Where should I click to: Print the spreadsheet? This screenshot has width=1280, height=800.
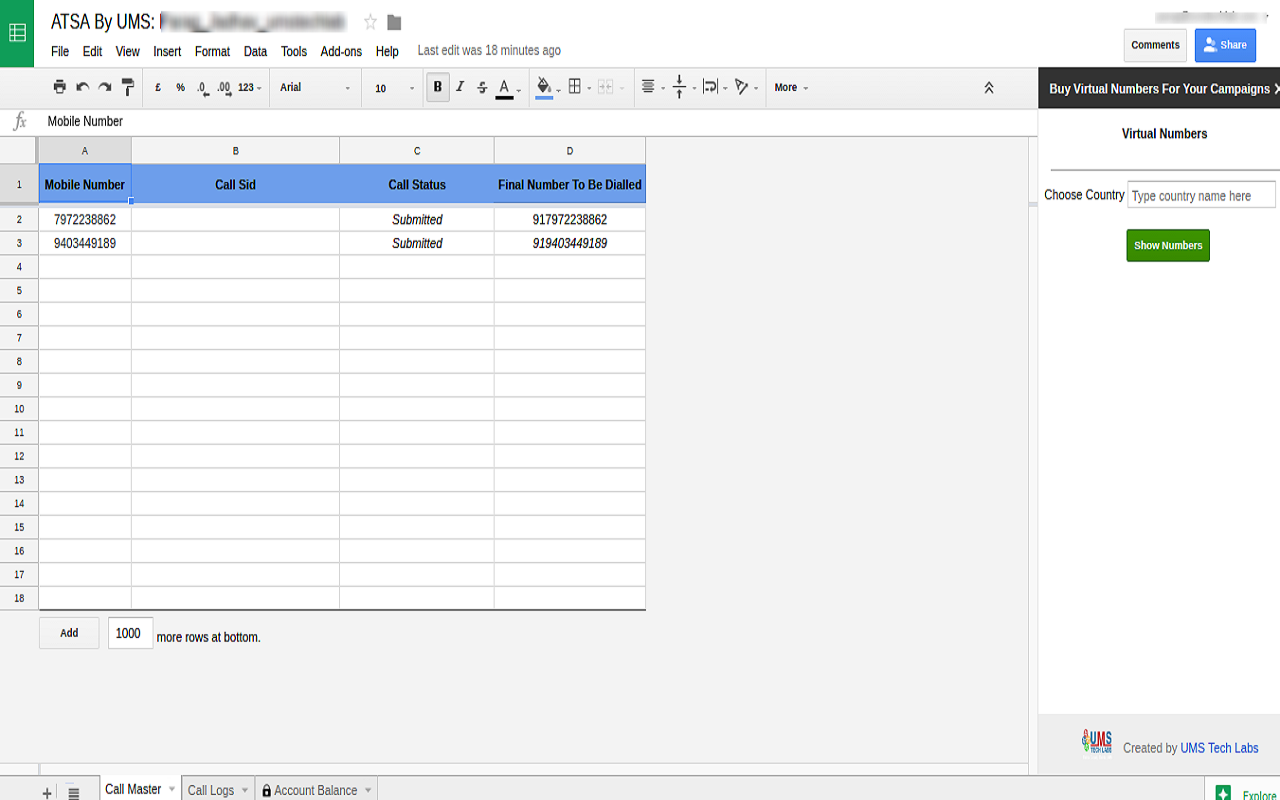tap(59, 87)
